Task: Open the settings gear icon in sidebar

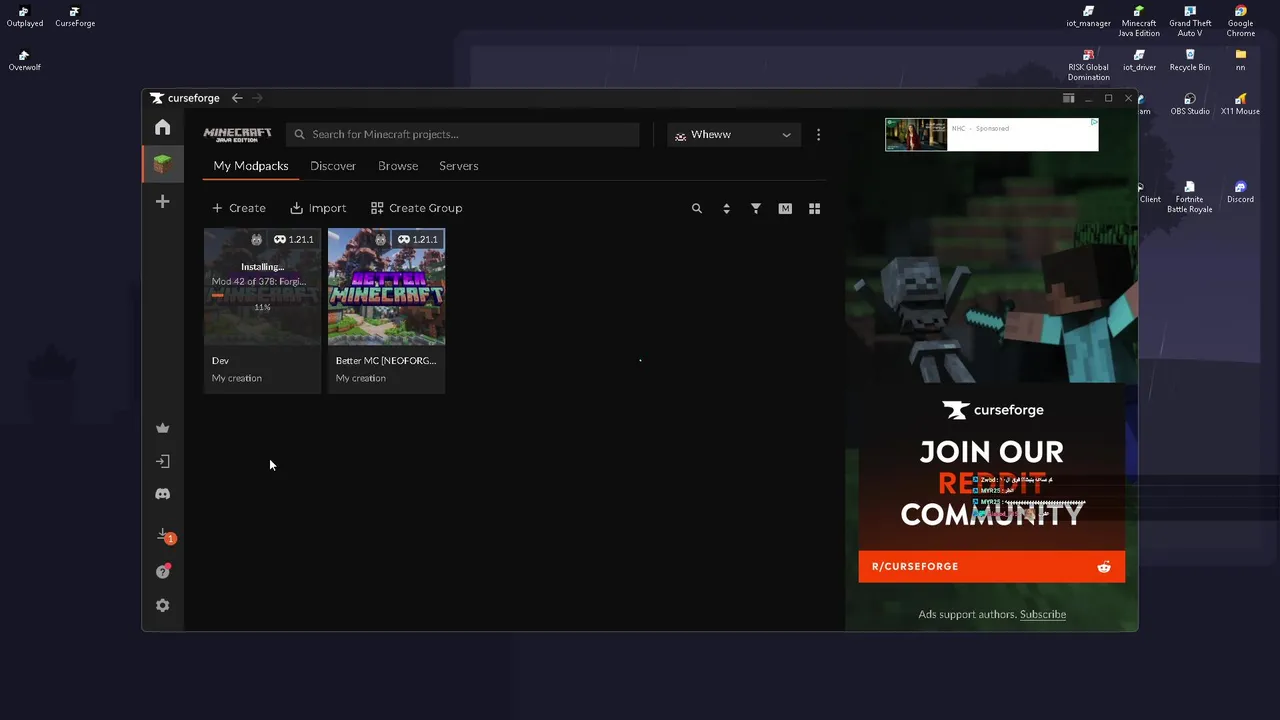Action: [162, 606]
